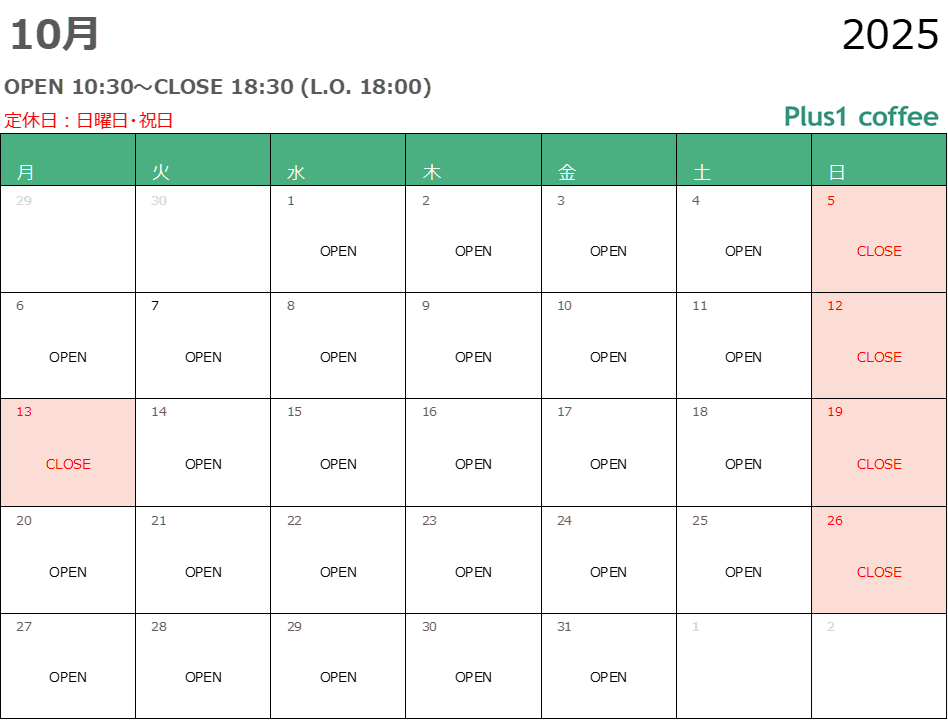
Task: Click the 金 Friday column header
Action: pos(567,172)
